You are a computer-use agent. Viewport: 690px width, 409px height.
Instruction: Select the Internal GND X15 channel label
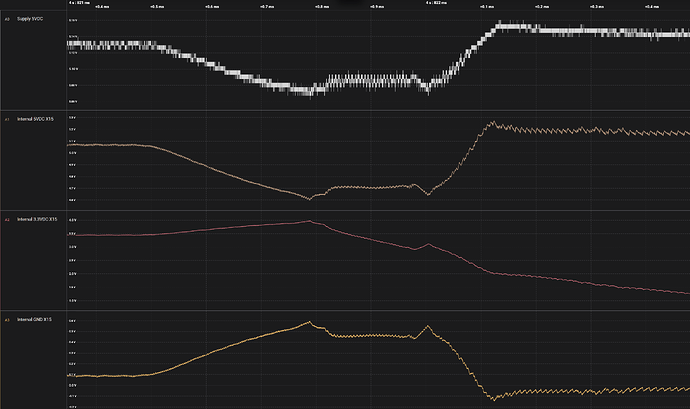tap(37, 320)
